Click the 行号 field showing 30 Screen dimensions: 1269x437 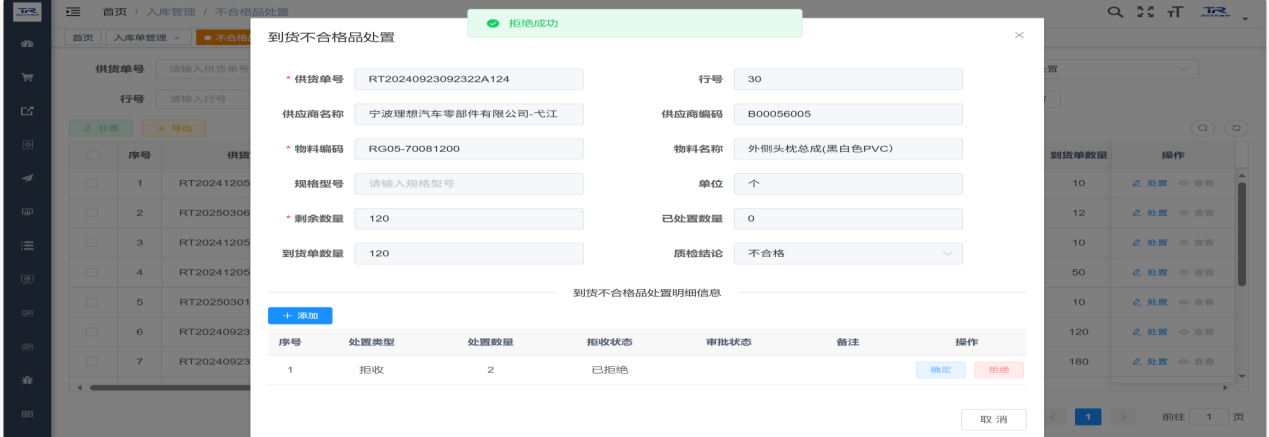click(x=848, y=79)
